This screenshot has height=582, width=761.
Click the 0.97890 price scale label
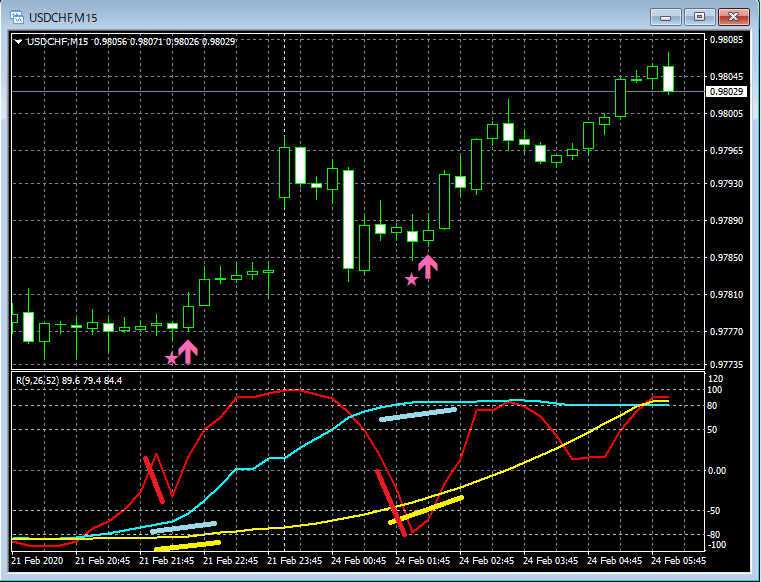726,220
